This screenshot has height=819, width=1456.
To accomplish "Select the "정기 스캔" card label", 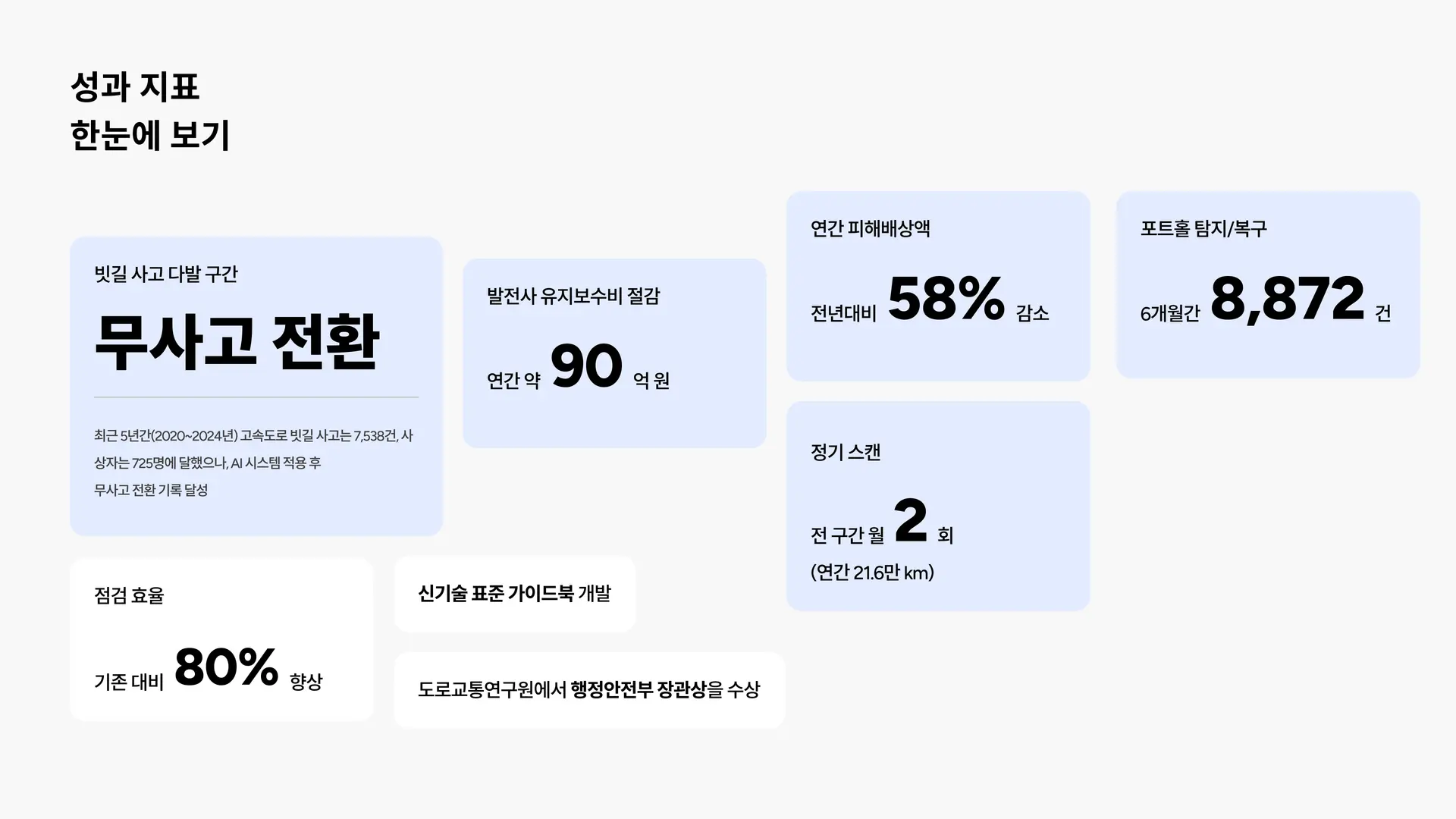I will pyautogui.click(x=846, y=452).
